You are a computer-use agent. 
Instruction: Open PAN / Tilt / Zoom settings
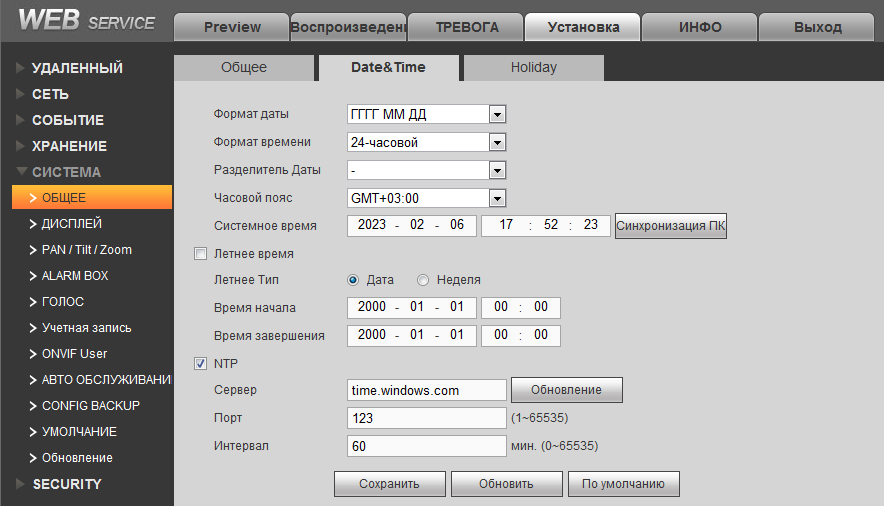86,250
